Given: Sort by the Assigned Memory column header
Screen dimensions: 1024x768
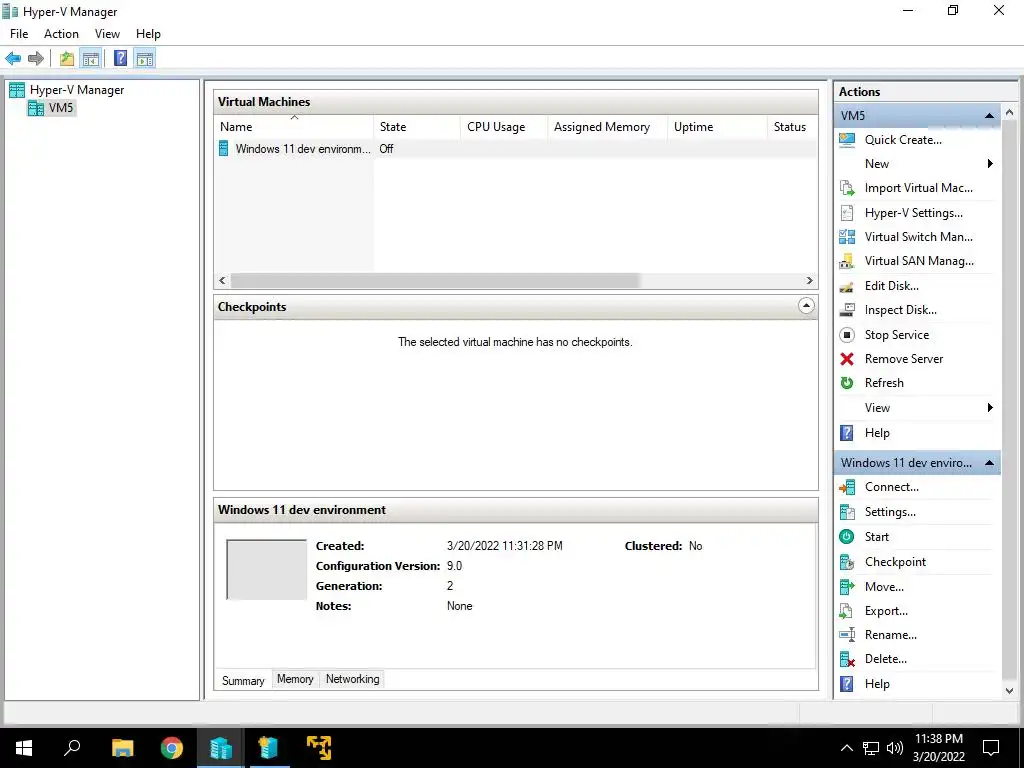Looking at the screenshot, I should coord(608,127).
